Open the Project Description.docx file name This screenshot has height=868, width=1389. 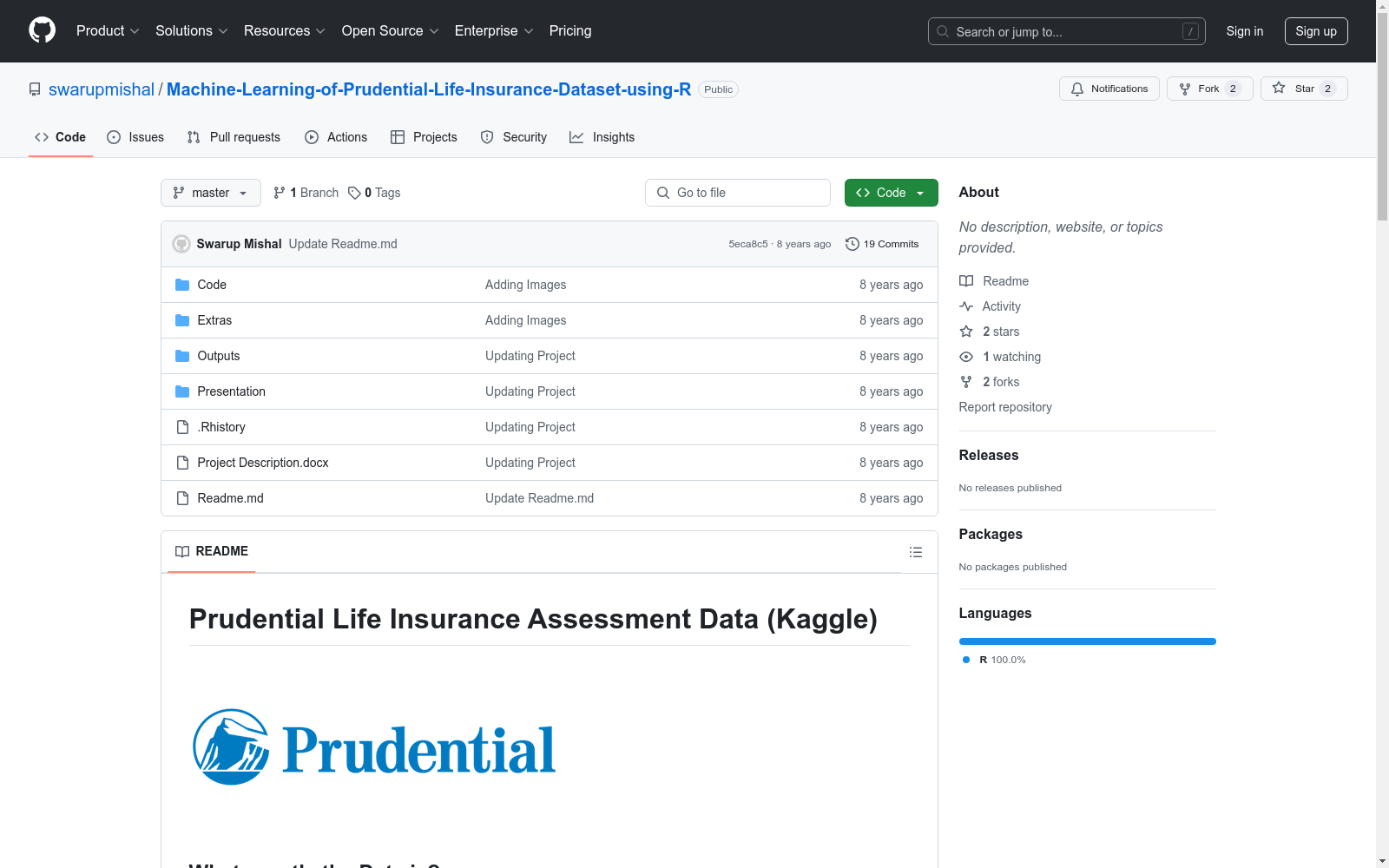263,463
